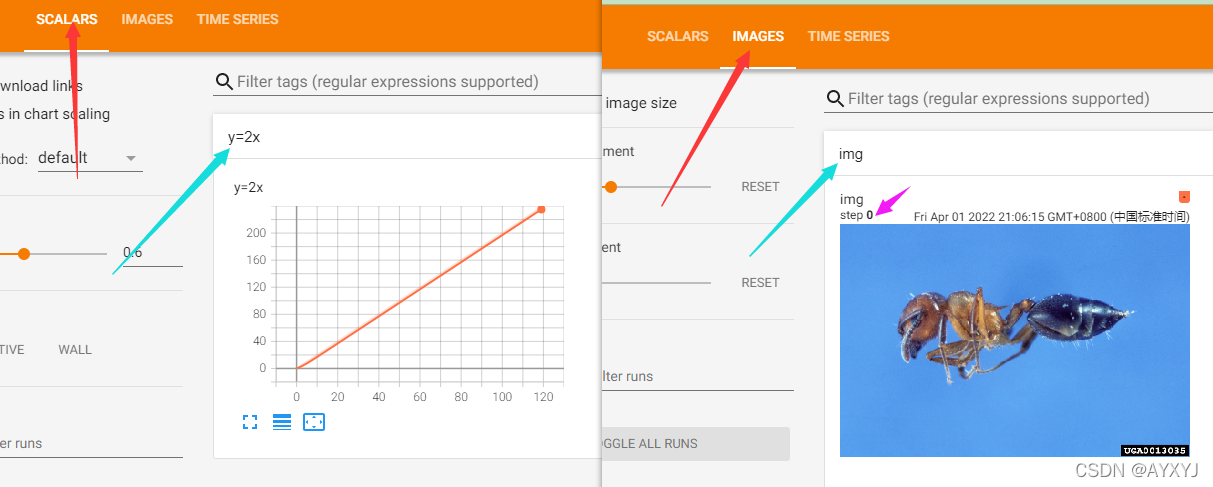Click search icon beside left Filter tags field

pyautogui.click(x=224, y=82)
